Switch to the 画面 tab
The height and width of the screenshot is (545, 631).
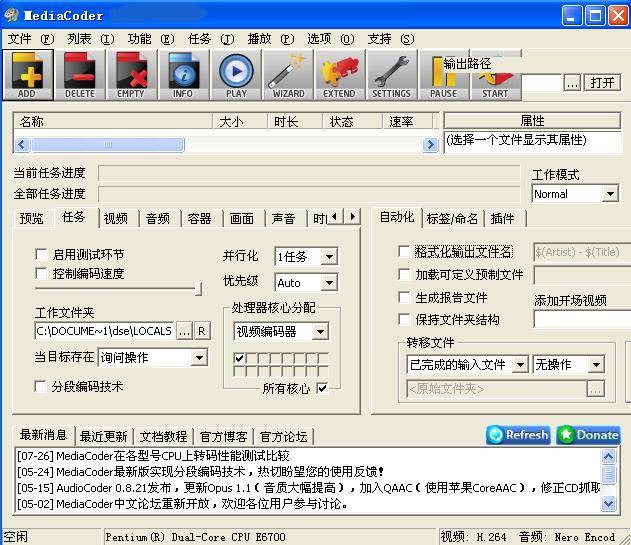click(x=242, y=219)
